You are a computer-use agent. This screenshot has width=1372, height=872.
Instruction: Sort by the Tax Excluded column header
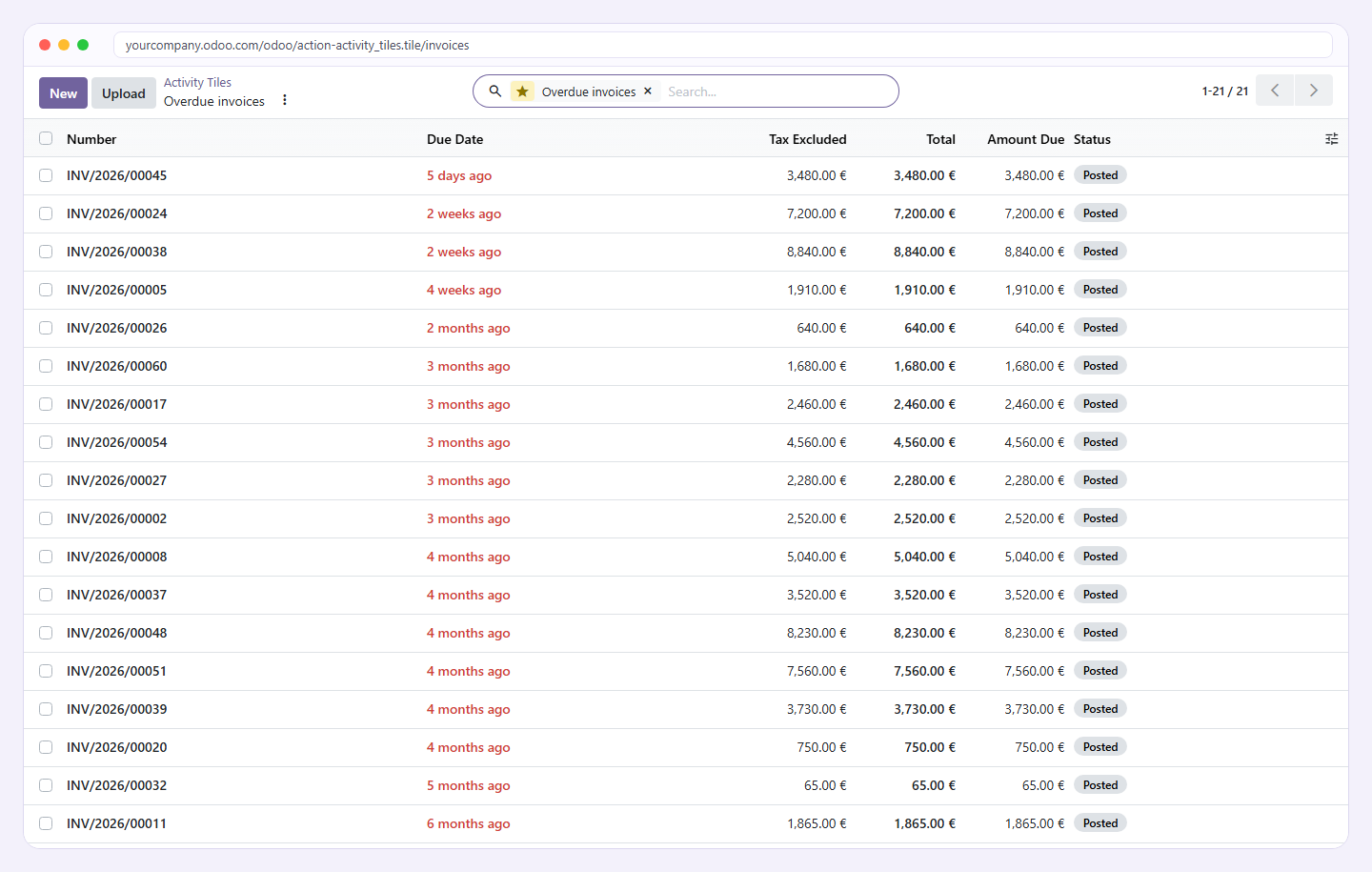(x=808, y=139)
